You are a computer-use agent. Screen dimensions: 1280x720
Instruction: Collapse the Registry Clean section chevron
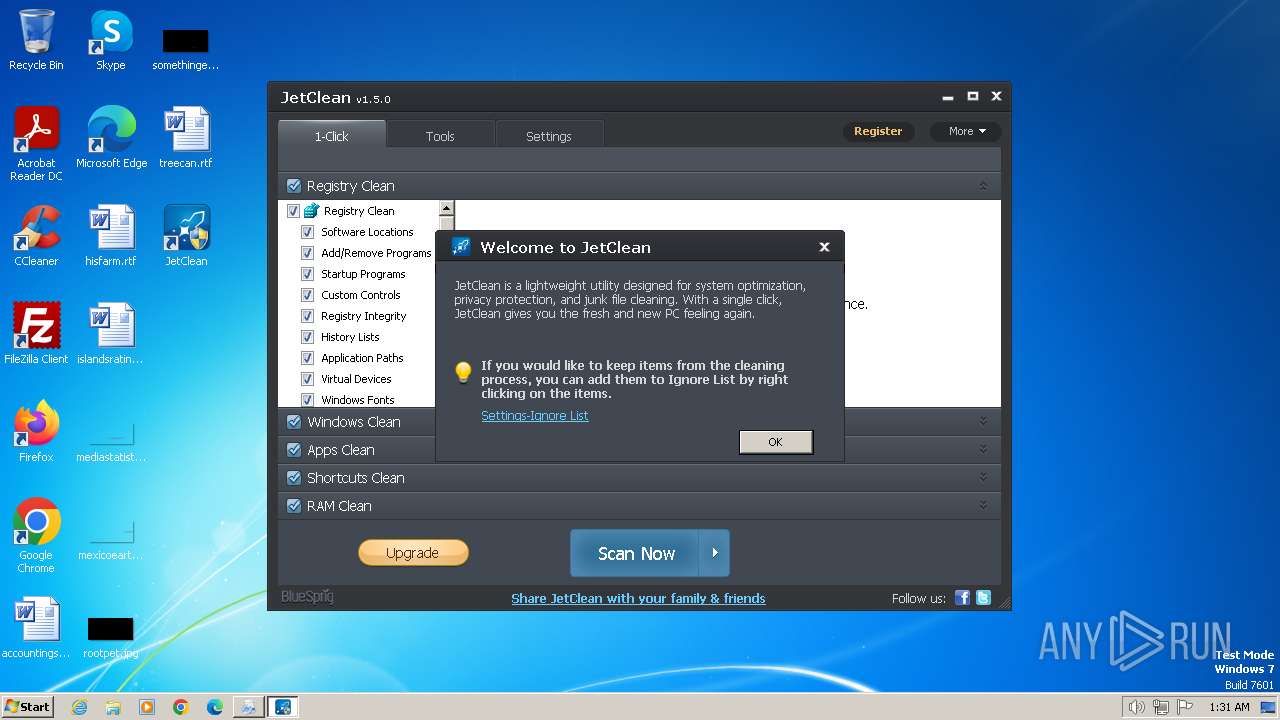click(x=983, y=186)
